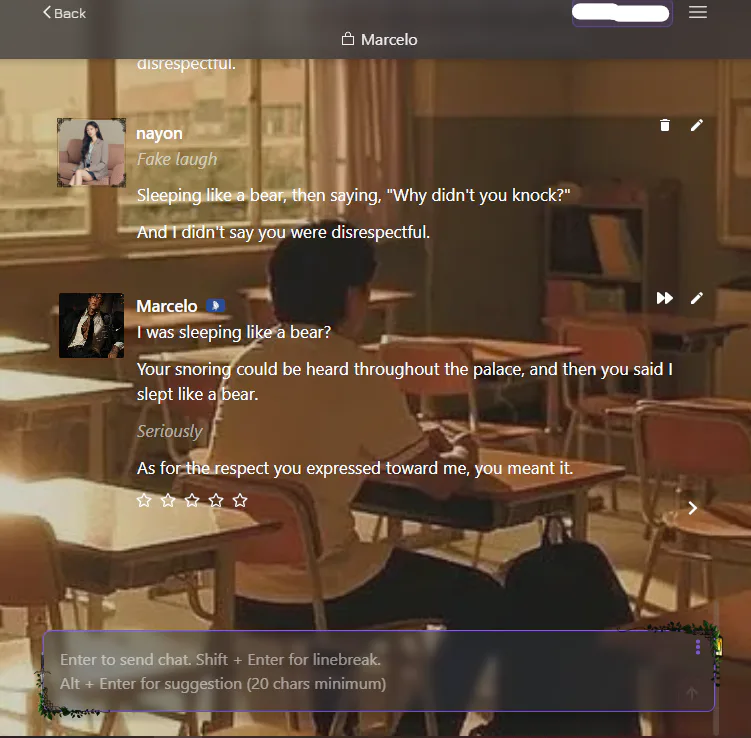Send message with the up arrow button
The width and height of the screenshot is (751, 738).
click(691, 693)
